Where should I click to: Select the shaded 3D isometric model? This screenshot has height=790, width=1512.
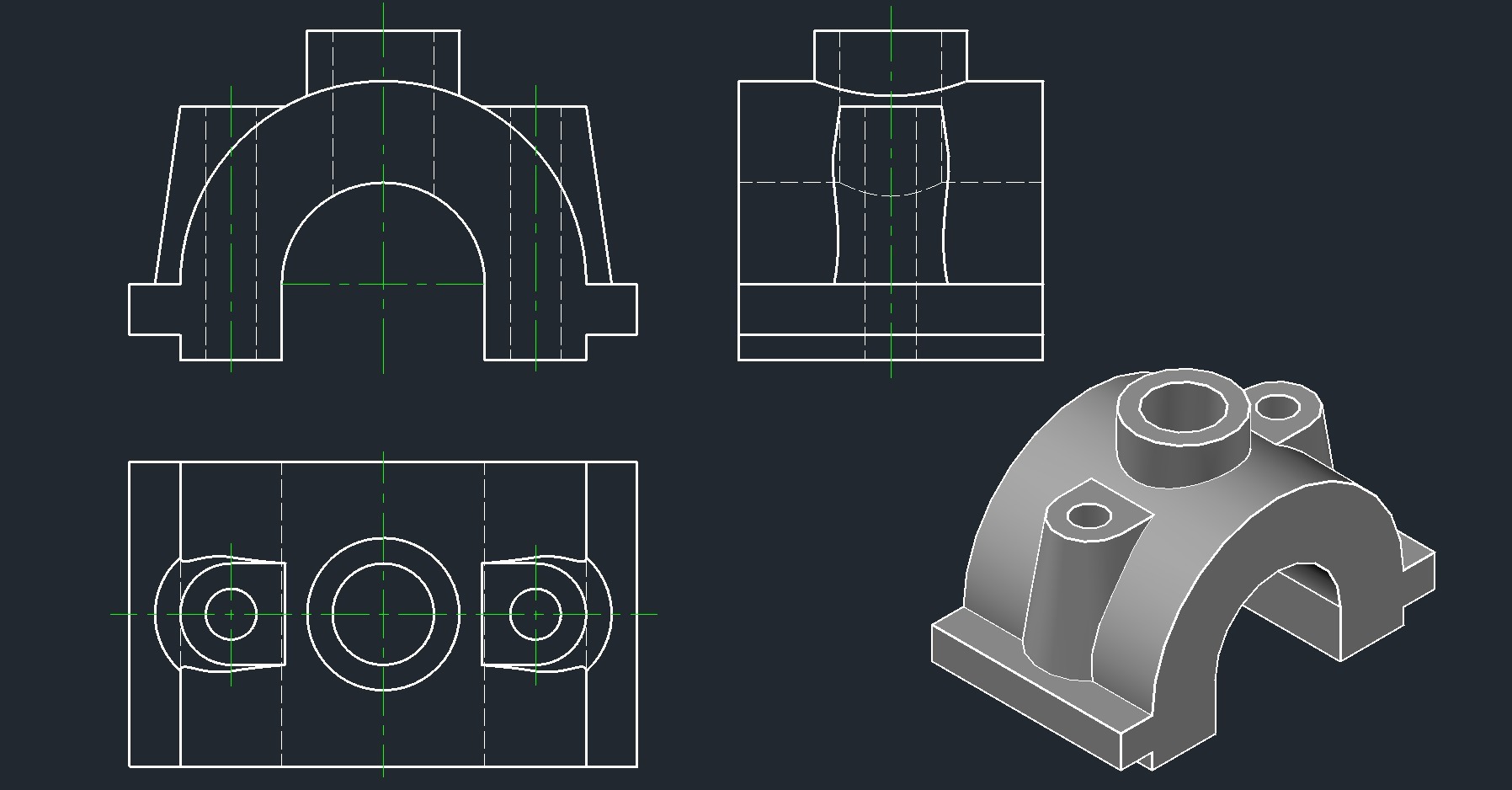tap(1183, 568)
